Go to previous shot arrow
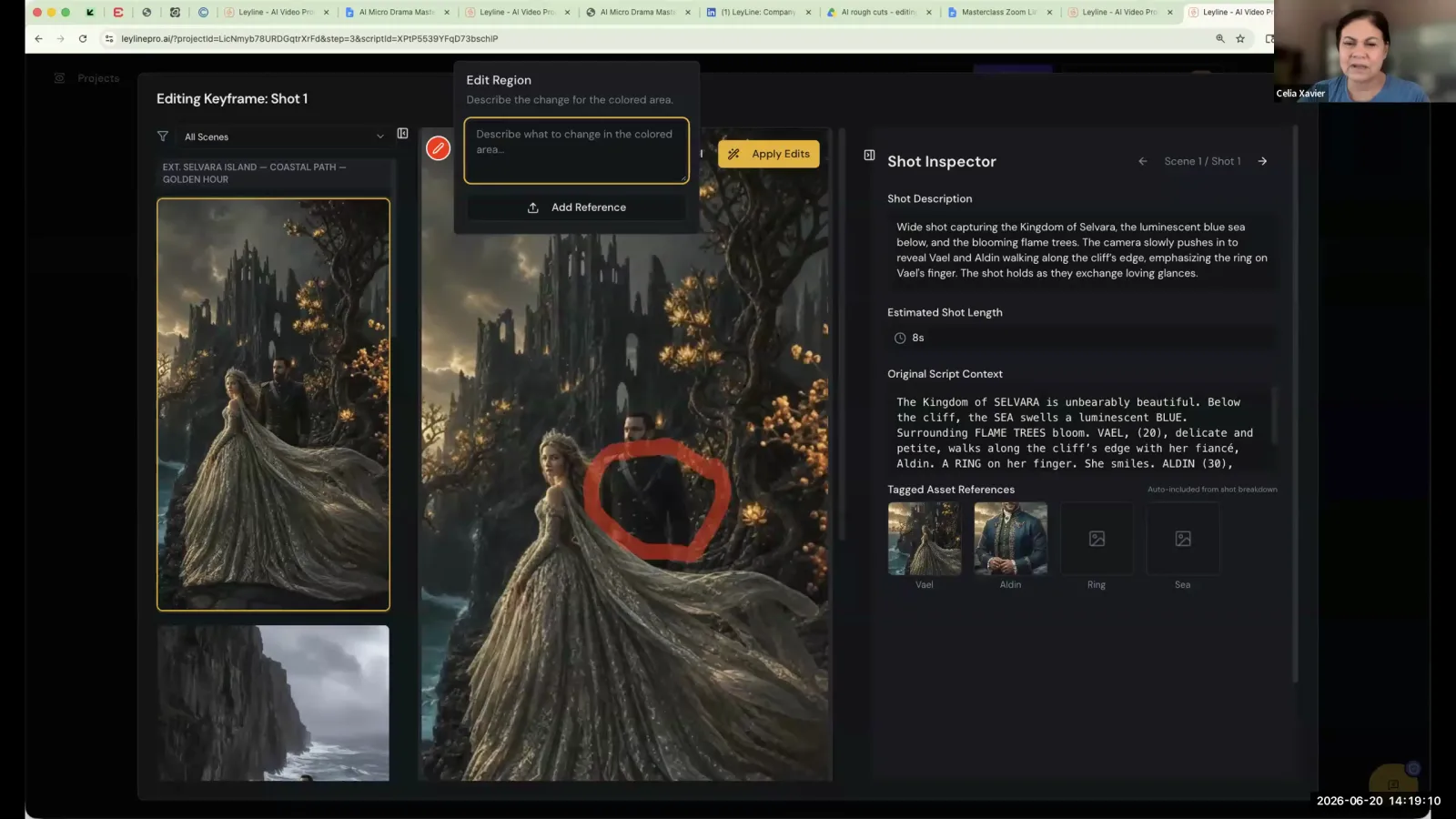The image size is (1456, 819). pyautogui.click(x=1142, y=161)
